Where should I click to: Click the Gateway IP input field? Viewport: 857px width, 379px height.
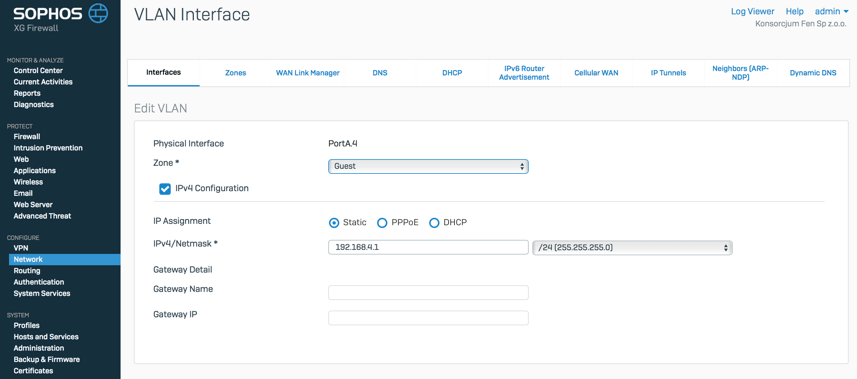tap(428, 318)
